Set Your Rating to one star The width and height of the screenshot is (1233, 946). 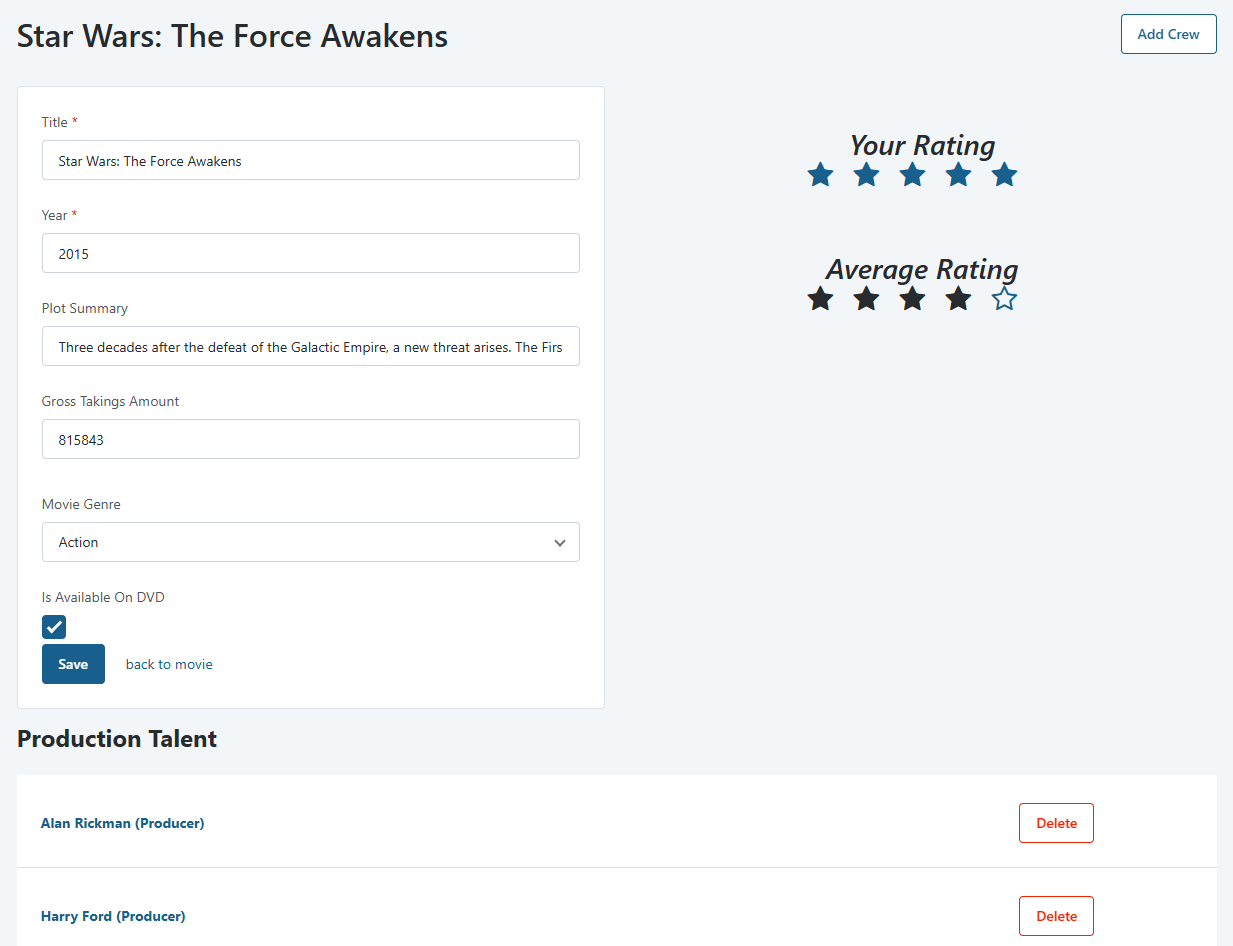[x=820, y=176]
